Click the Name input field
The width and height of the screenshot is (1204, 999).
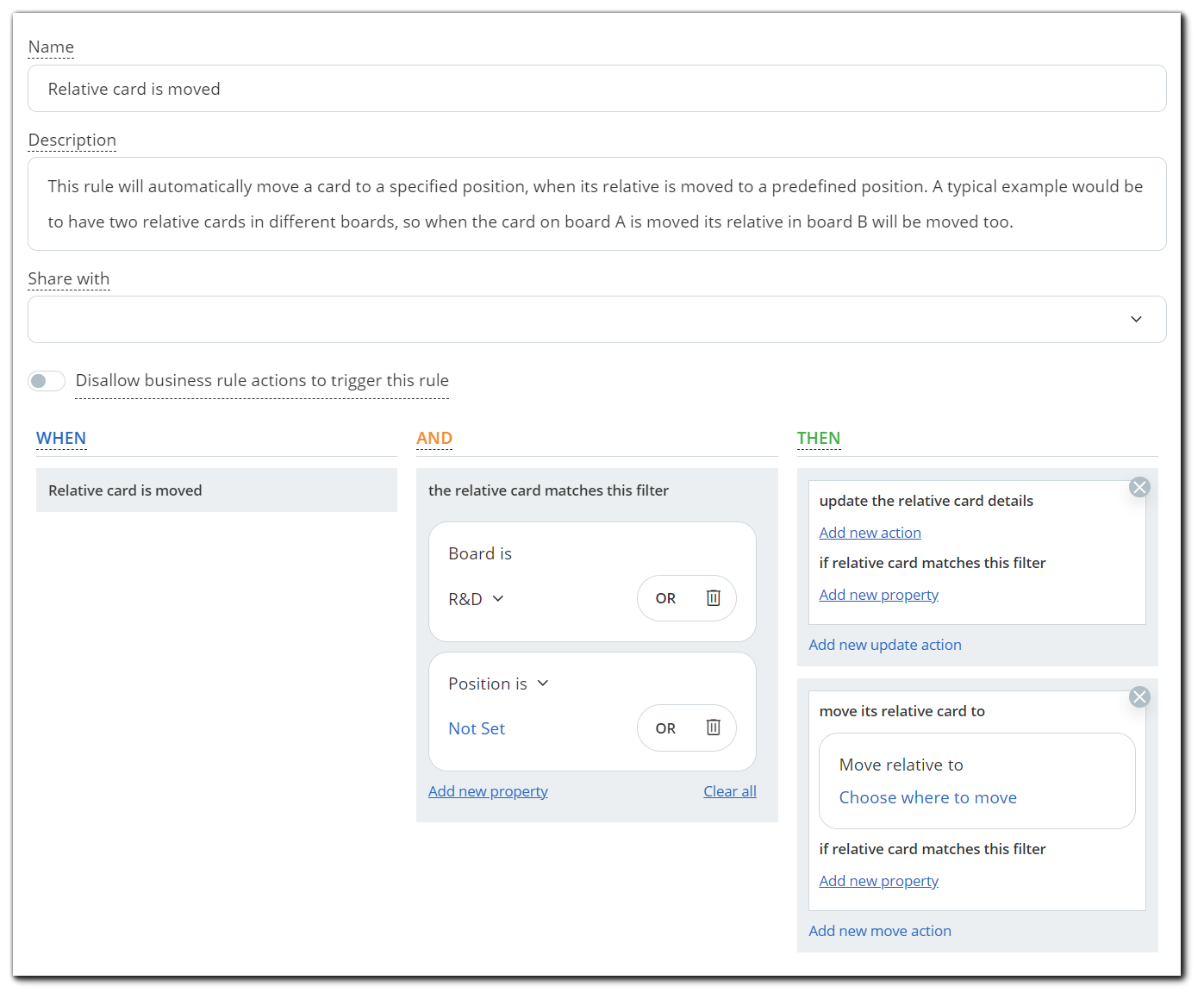[596, 88]
